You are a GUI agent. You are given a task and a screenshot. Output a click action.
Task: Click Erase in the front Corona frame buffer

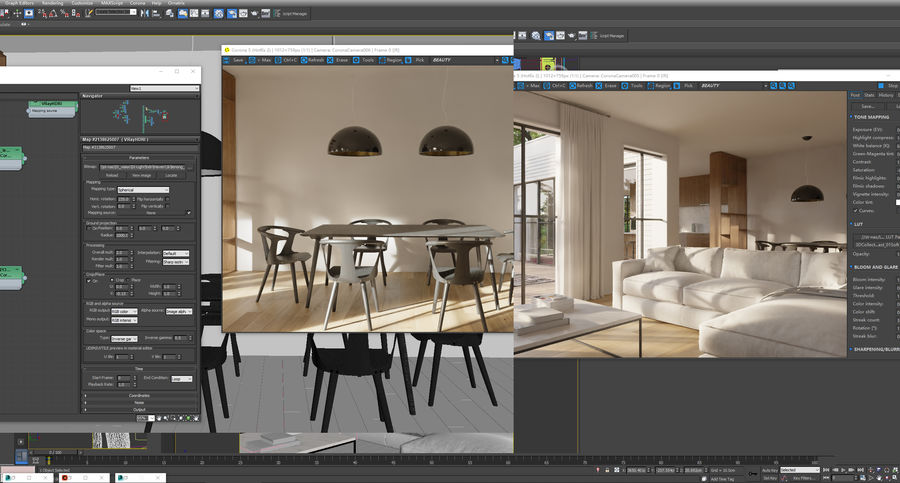coord(338,60)
